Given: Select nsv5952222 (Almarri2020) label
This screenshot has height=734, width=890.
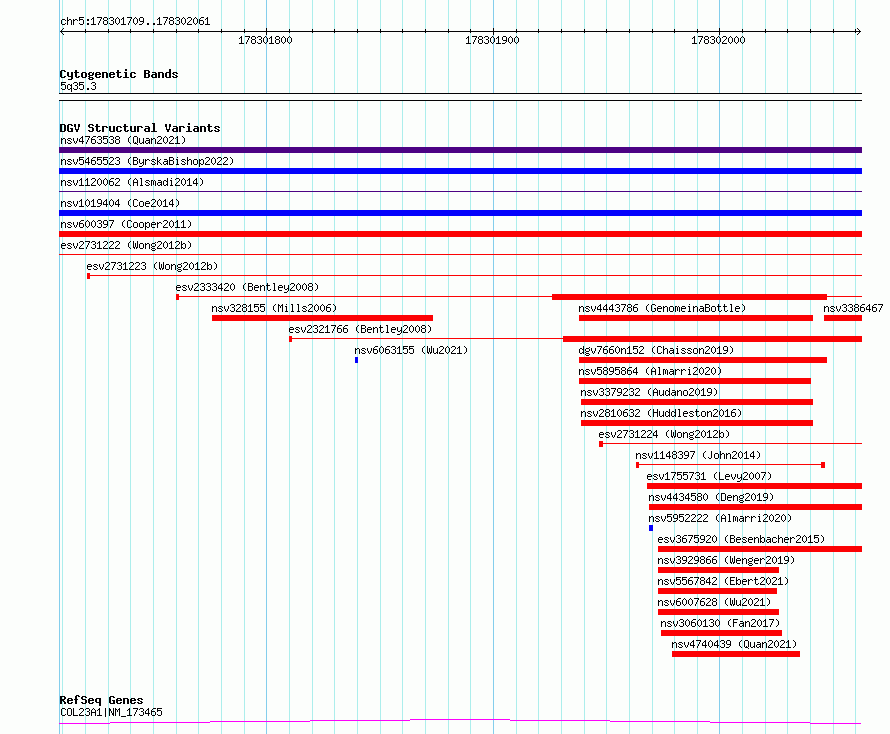Looking at the screenshot, I should tap(720, 518).
